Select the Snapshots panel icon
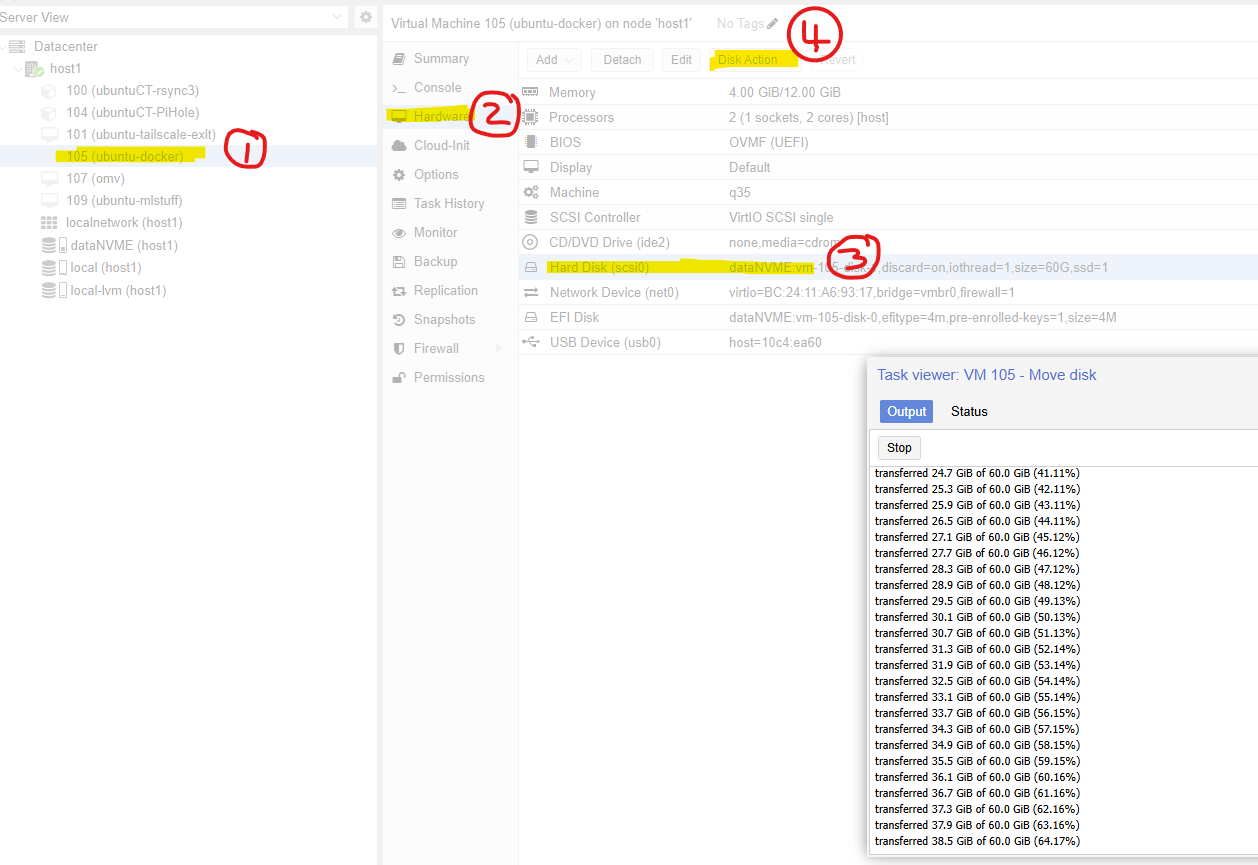The width and height of the screenshot is (1258, 865). pos(400,319)
